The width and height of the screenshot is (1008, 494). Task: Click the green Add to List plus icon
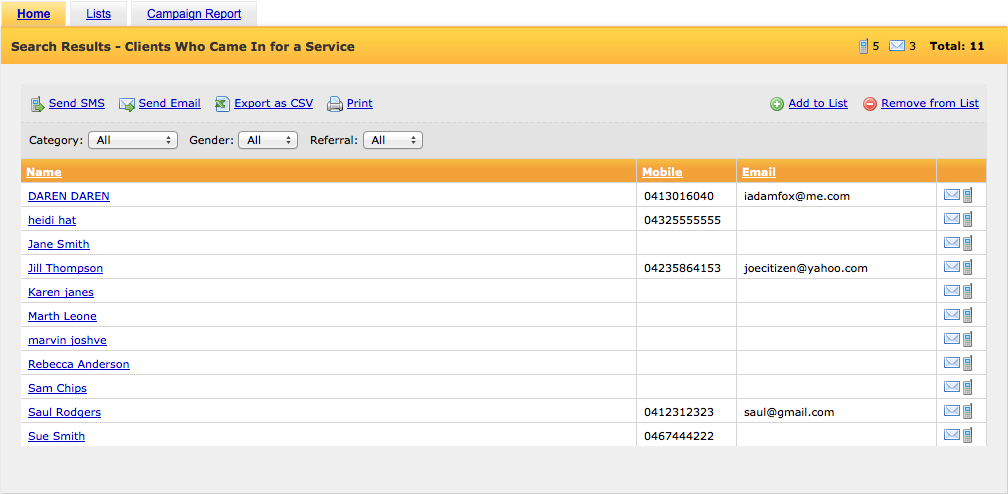pos(777,104)
